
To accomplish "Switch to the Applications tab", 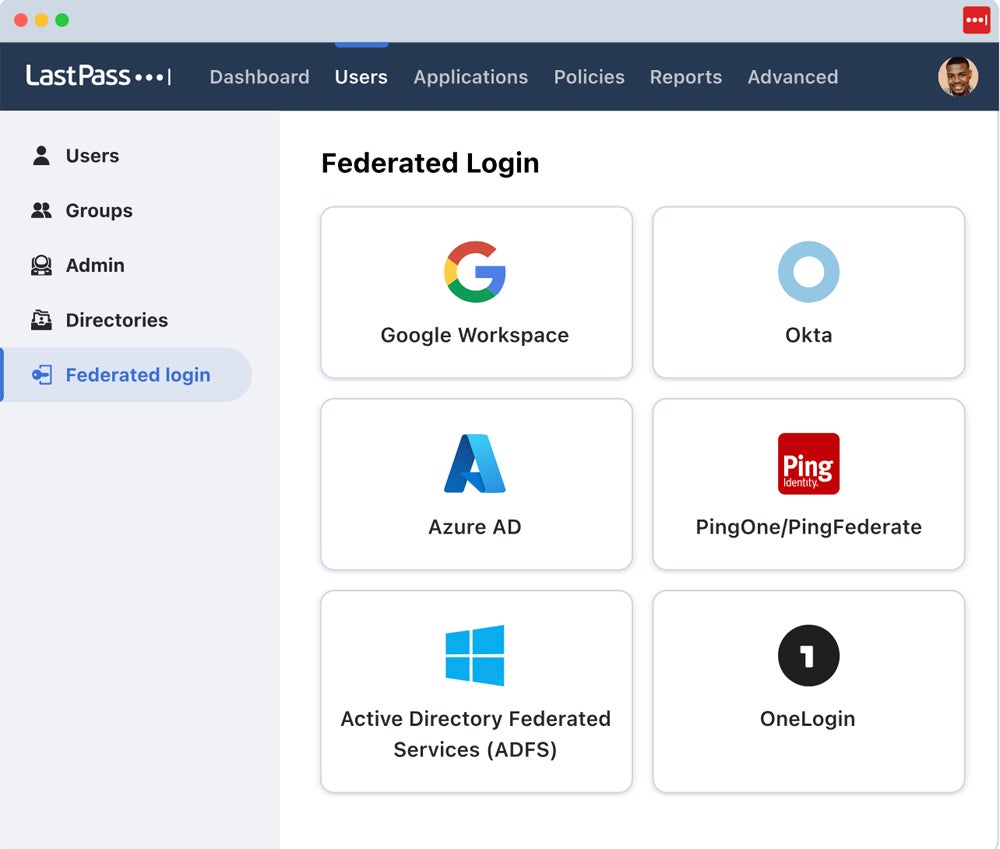I will [470, 77].
